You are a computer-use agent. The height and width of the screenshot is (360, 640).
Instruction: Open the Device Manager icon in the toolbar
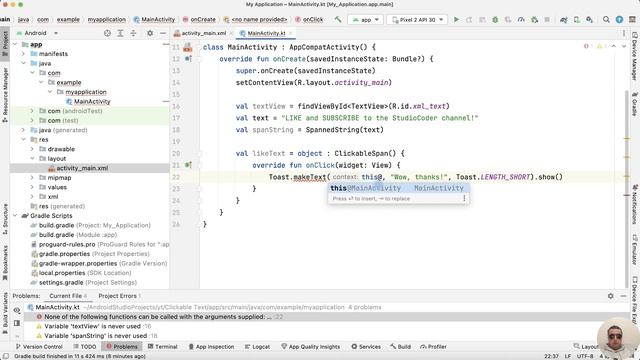[577, 20]
